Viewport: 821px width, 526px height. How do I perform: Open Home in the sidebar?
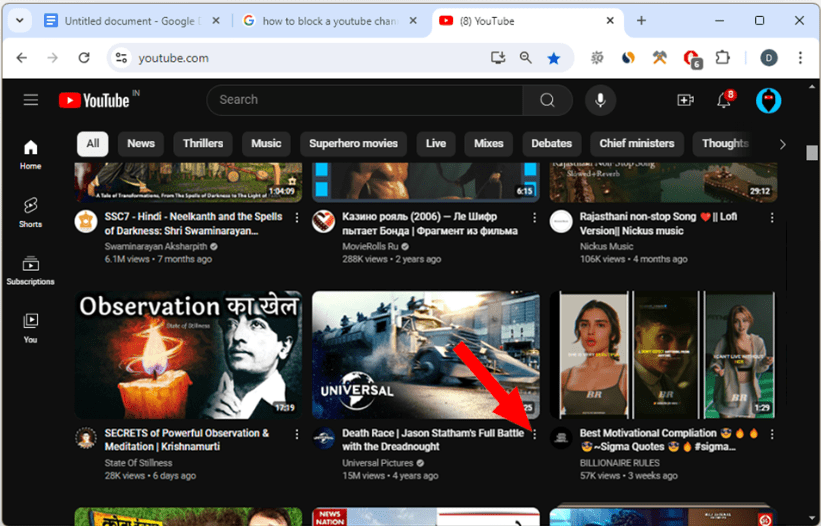(30, 155)
